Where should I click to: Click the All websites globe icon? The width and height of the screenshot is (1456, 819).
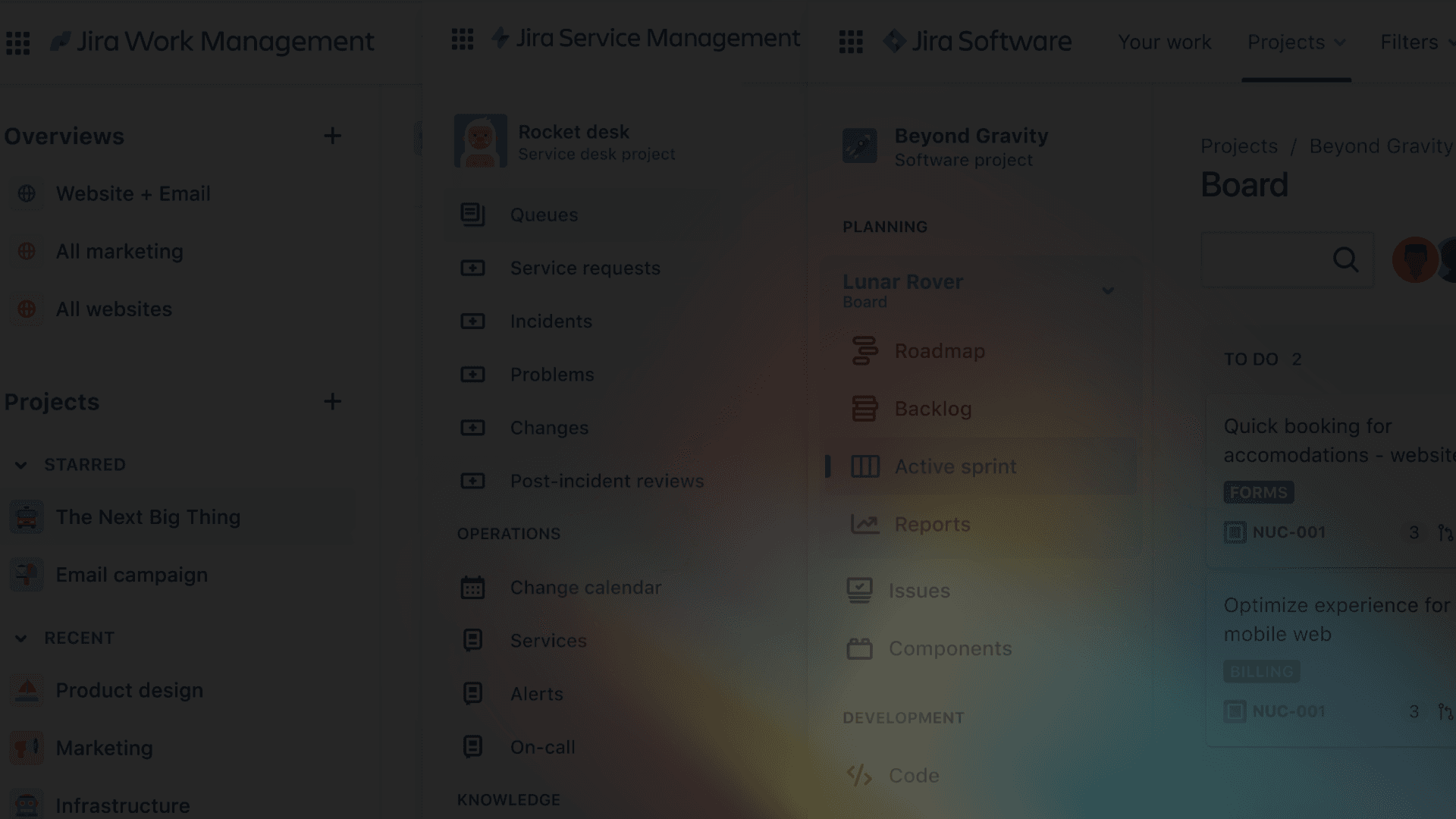coord(27,309)
